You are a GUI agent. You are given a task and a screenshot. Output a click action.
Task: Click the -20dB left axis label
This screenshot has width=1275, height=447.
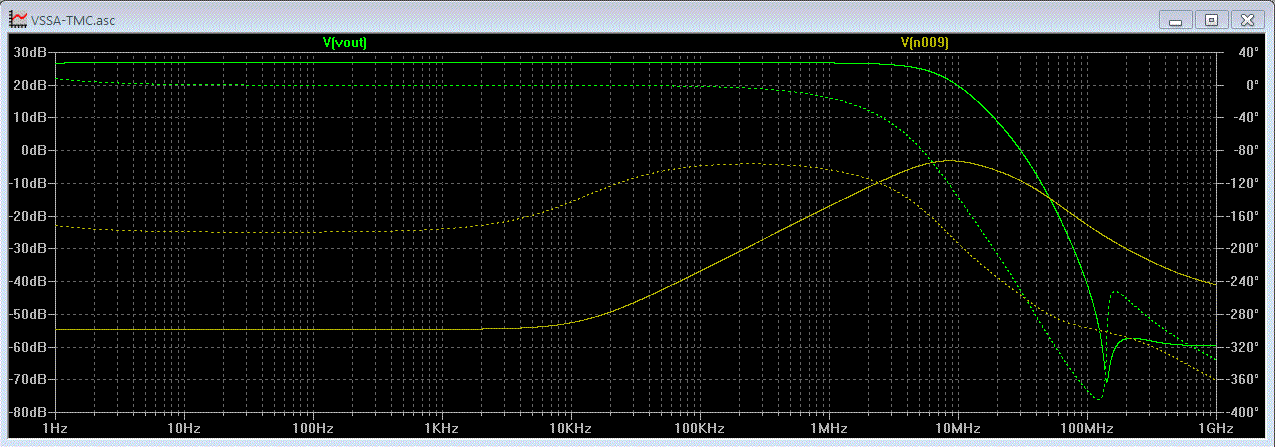pyautogui.click(x=27, y=216)
